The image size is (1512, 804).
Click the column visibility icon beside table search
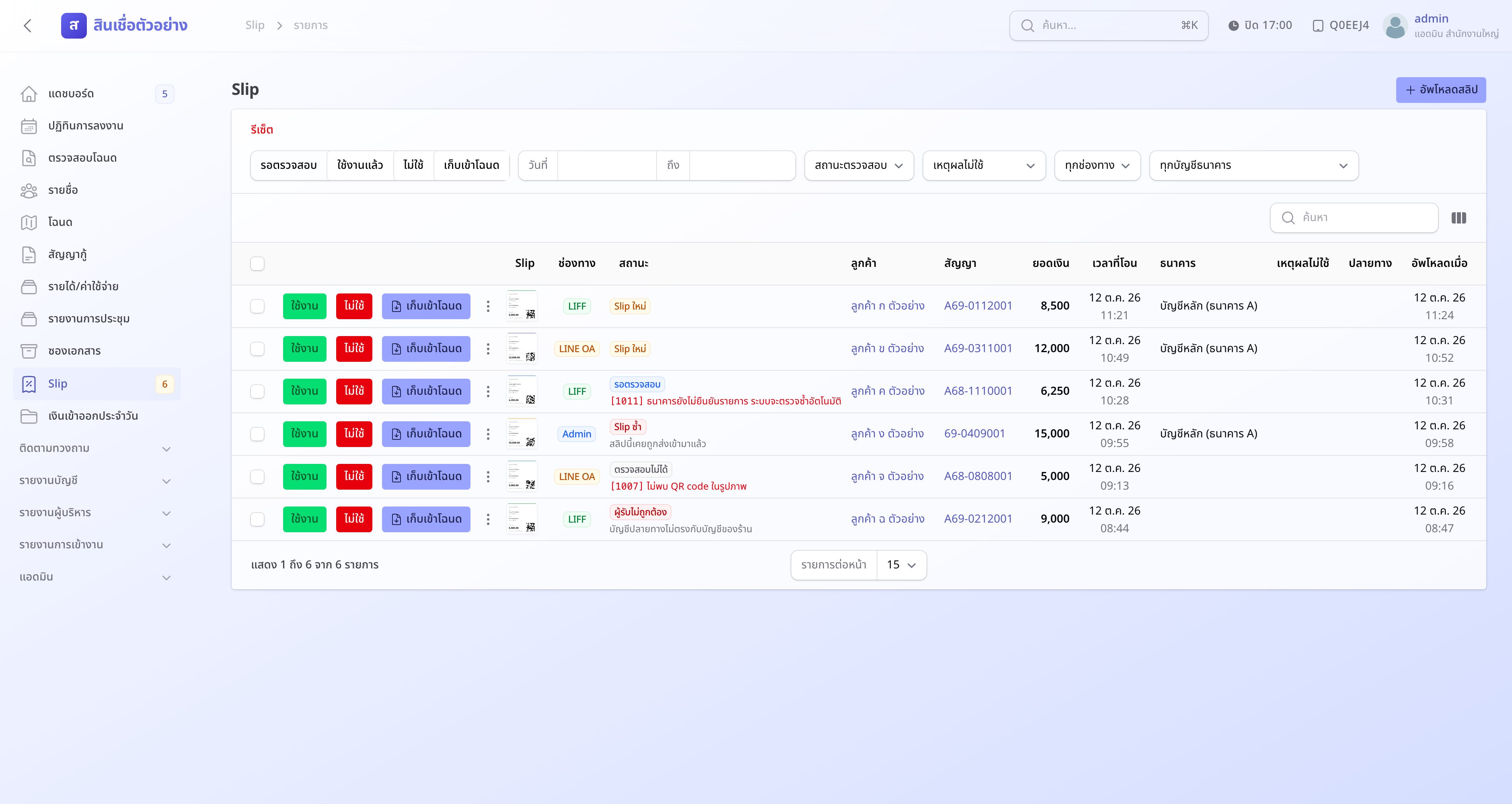click(x=1459, y=218)
